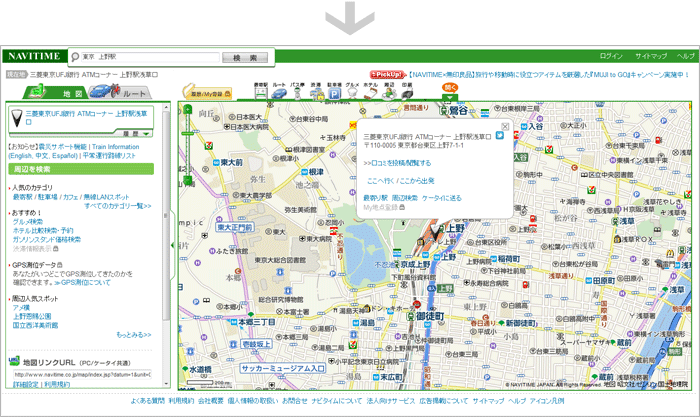
Task: Open the ヘルプ link in header
Action: pyautogui.click(x=685, y=56)
